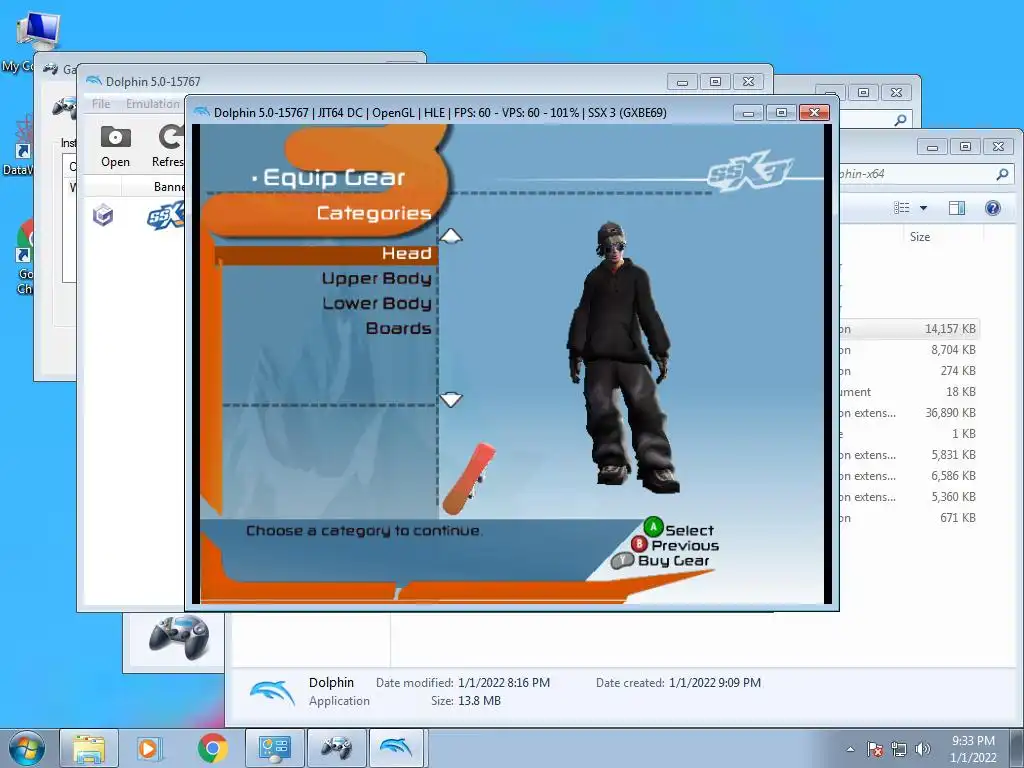Open the Windows Start menu
This screenshot has width=1024, height=768.
(x=26, y=748)
